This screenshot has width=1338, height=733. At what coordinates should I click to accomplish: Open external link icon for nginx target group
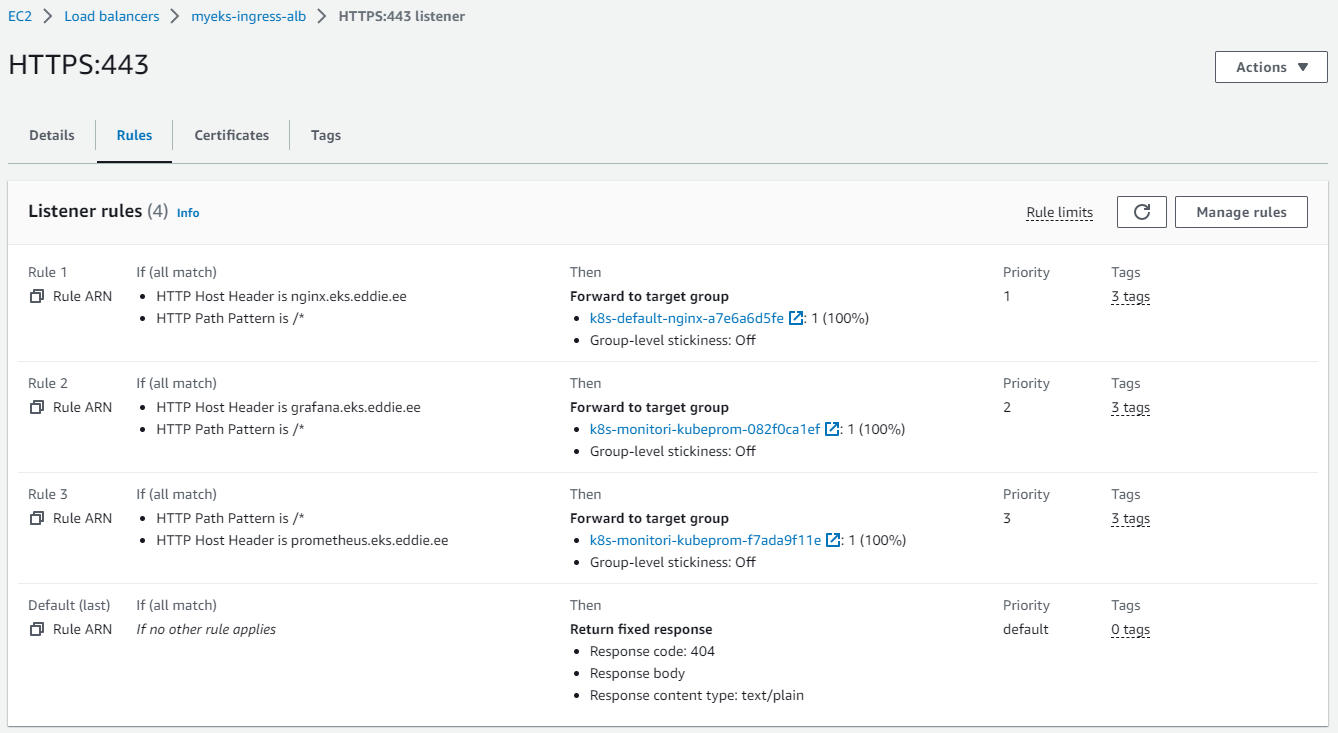click(x=796, y=318)
